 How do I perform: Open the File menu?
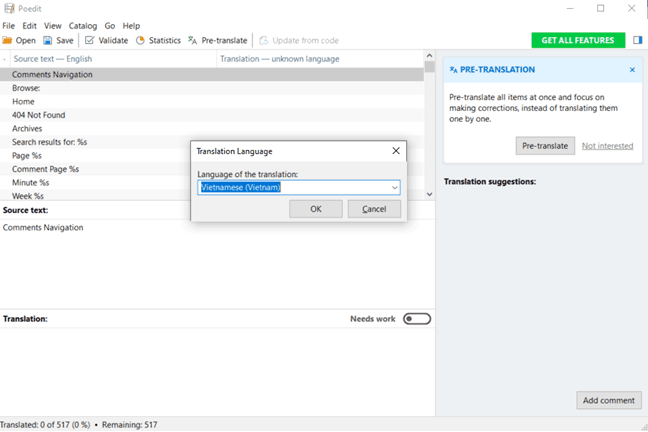(x=8, y=26)
